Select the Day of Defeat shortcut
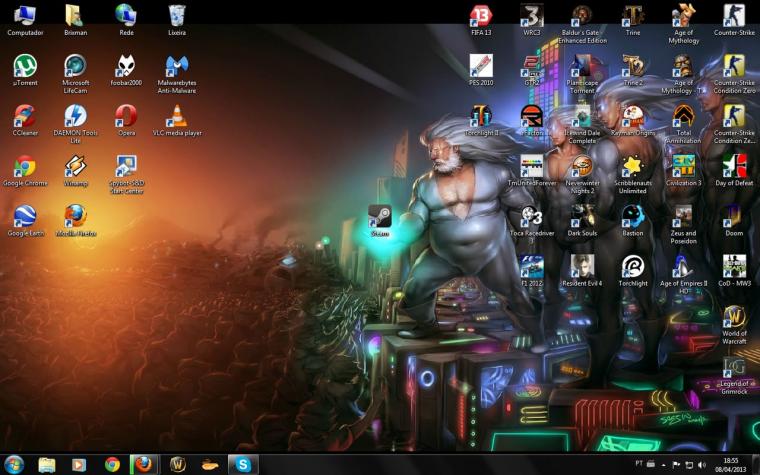This screenshot has height=475, width=760. click(x=734, y=171)
